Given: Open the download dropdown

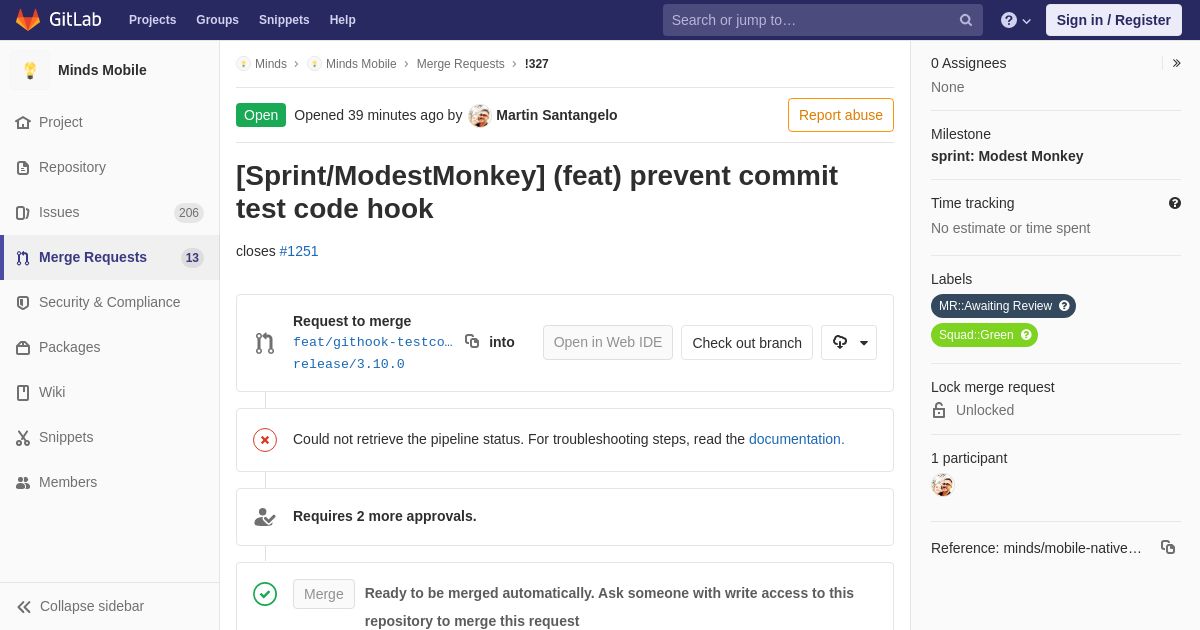Looking at the screenshot, I should (x=849, y=342).
